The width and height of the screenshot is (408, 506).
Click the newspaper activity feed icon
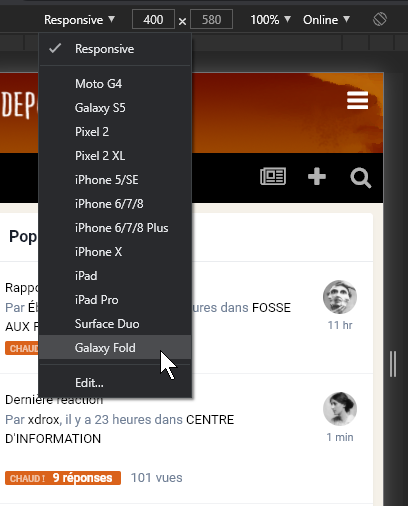(x=273, y=176)
